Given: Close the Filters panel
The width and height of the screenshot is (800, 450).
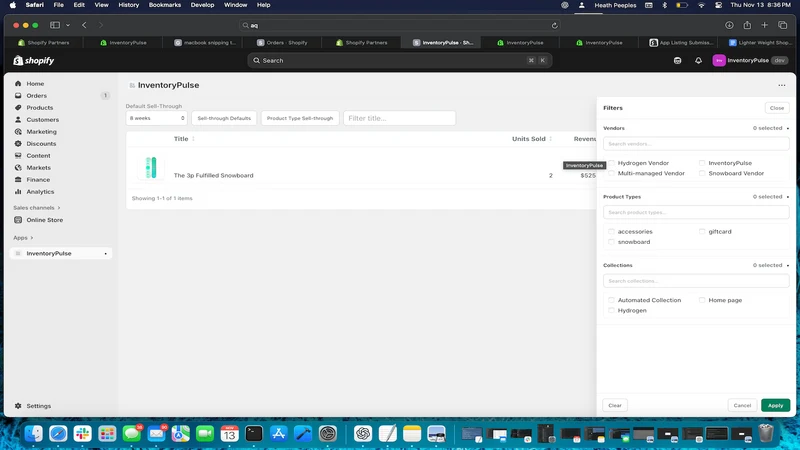Looking at the screenshot, I should [777, 108].
